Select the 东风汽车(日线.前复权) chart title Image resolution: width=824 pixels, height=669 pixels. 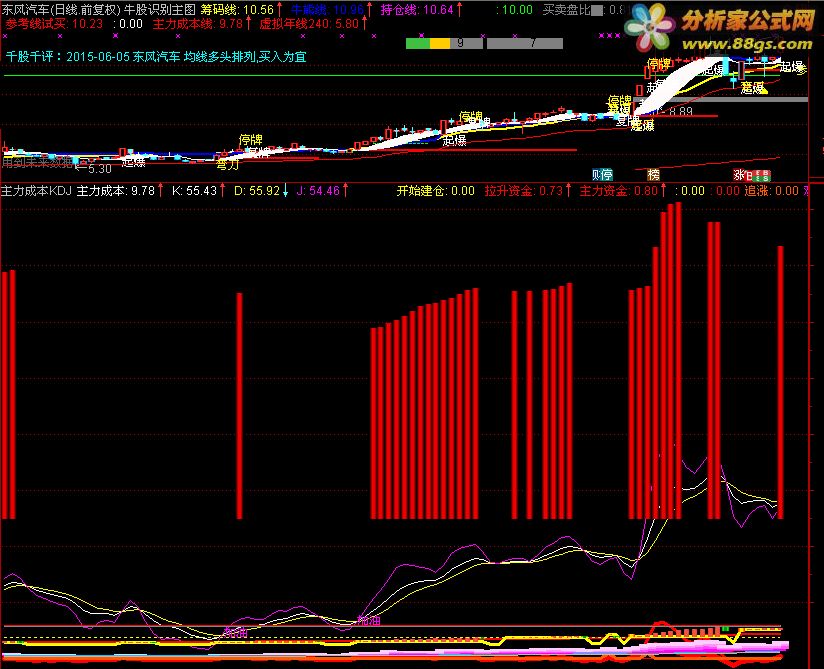(x=61, y=9)
